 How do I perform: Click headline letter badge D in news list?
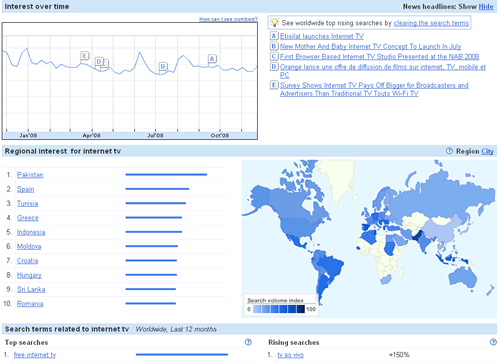tap(274, 67)
